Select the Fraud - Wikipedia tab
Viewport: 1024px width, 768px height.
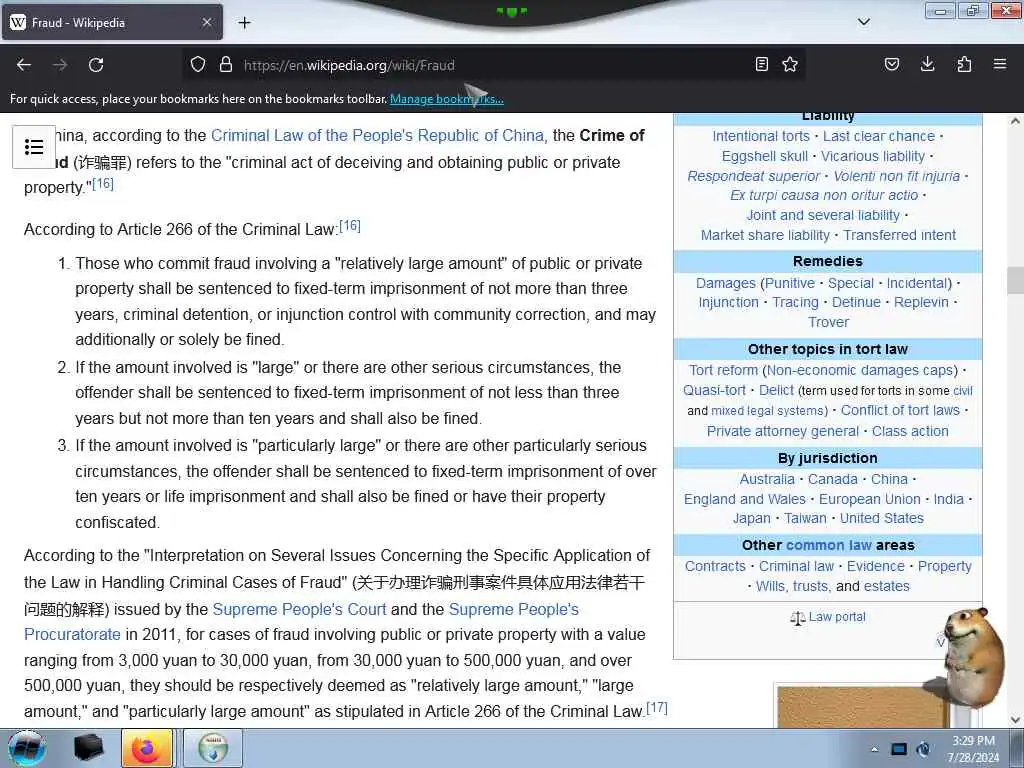click(112, 22)
